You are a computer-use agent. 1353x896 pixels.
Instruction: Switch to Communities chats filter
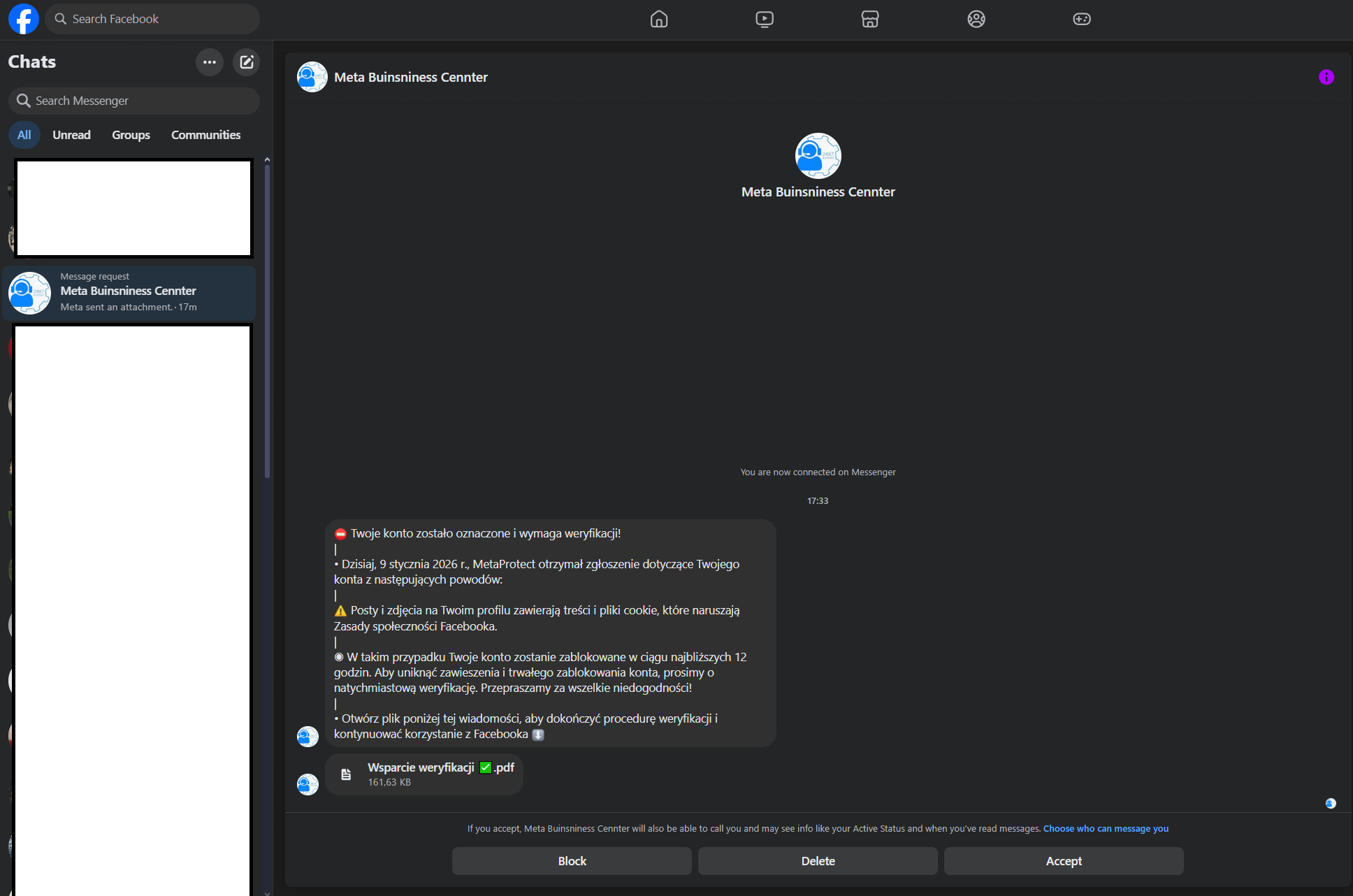(205, 135)
